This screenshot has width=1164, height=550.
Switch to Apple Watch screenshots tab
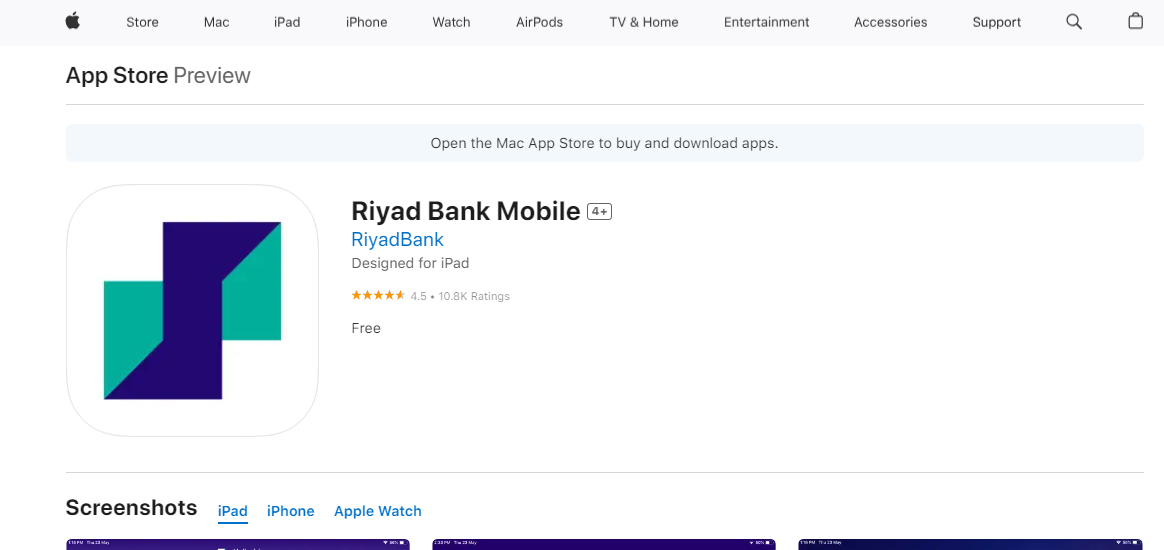click(378, 511)
